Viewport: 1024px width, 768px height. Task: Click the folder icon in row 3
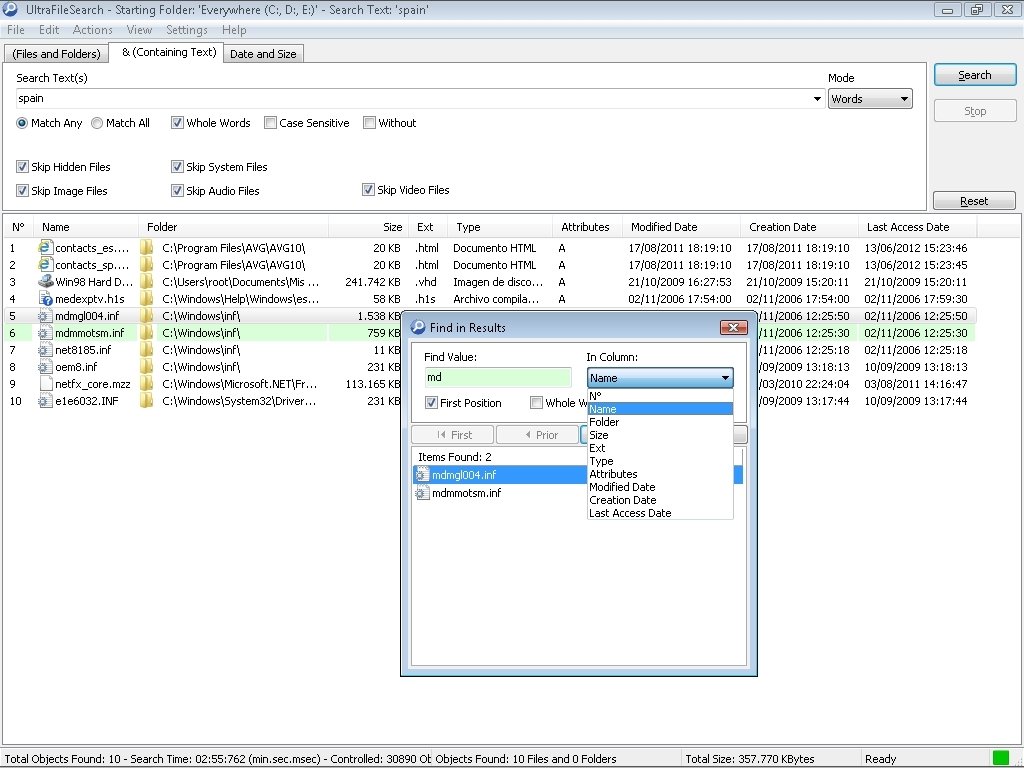click(148, 281)
